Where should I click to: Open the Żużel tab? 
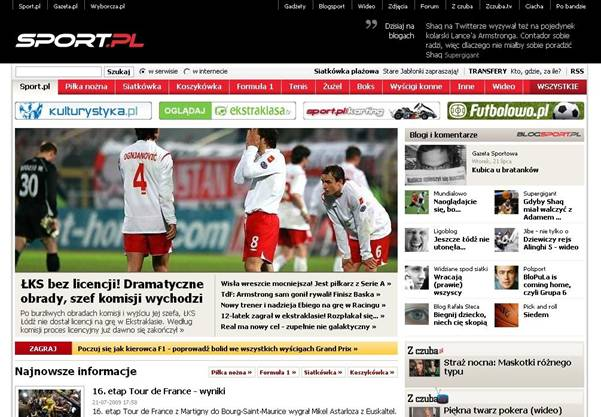point(332,87)
